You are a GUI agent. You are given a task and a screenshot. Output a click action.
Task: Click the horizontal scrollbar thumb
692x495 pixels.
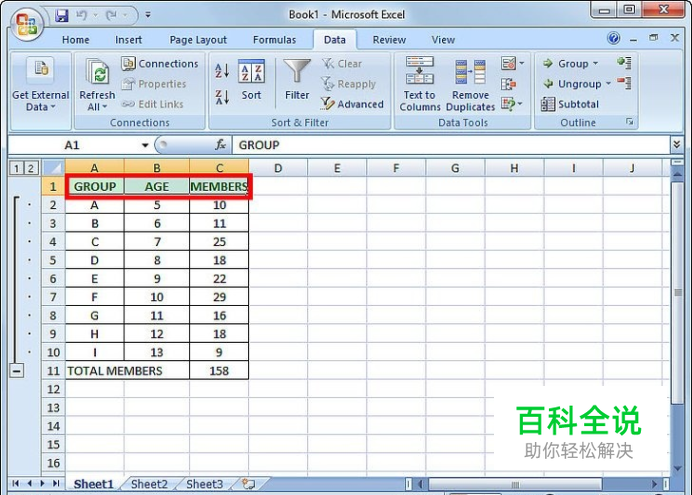coord(515,484)
